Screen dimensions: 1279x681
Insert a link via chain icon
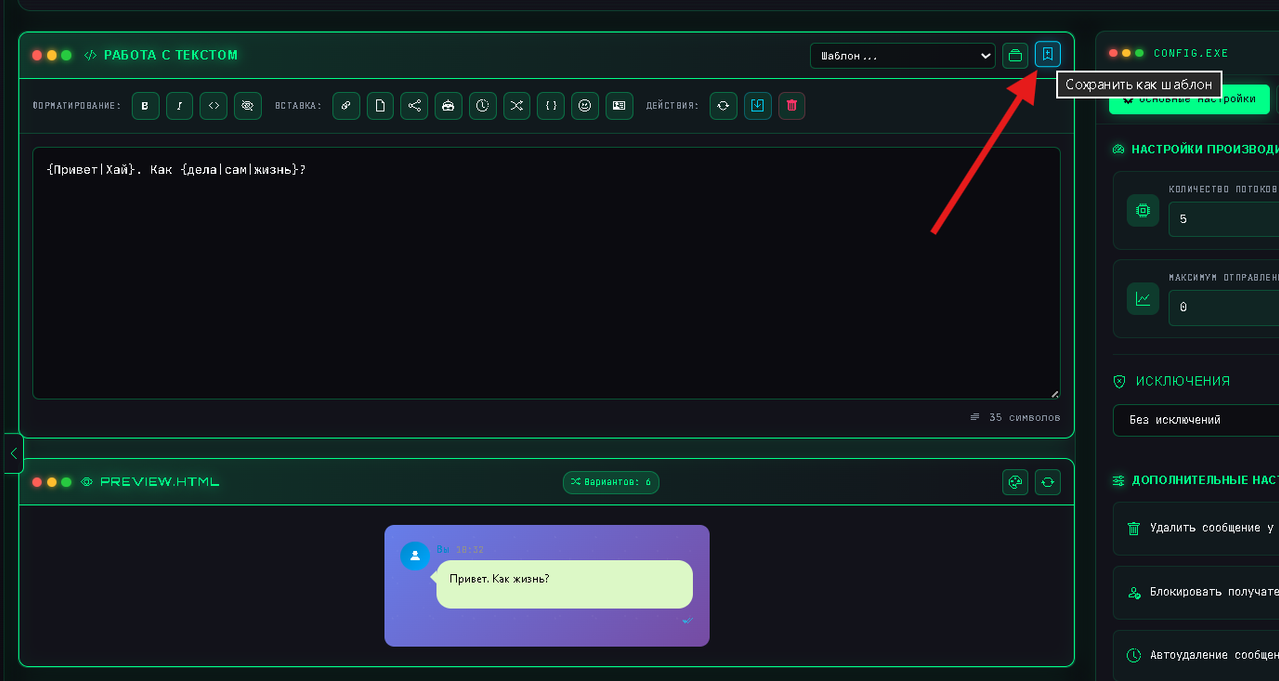click(346, 105)
